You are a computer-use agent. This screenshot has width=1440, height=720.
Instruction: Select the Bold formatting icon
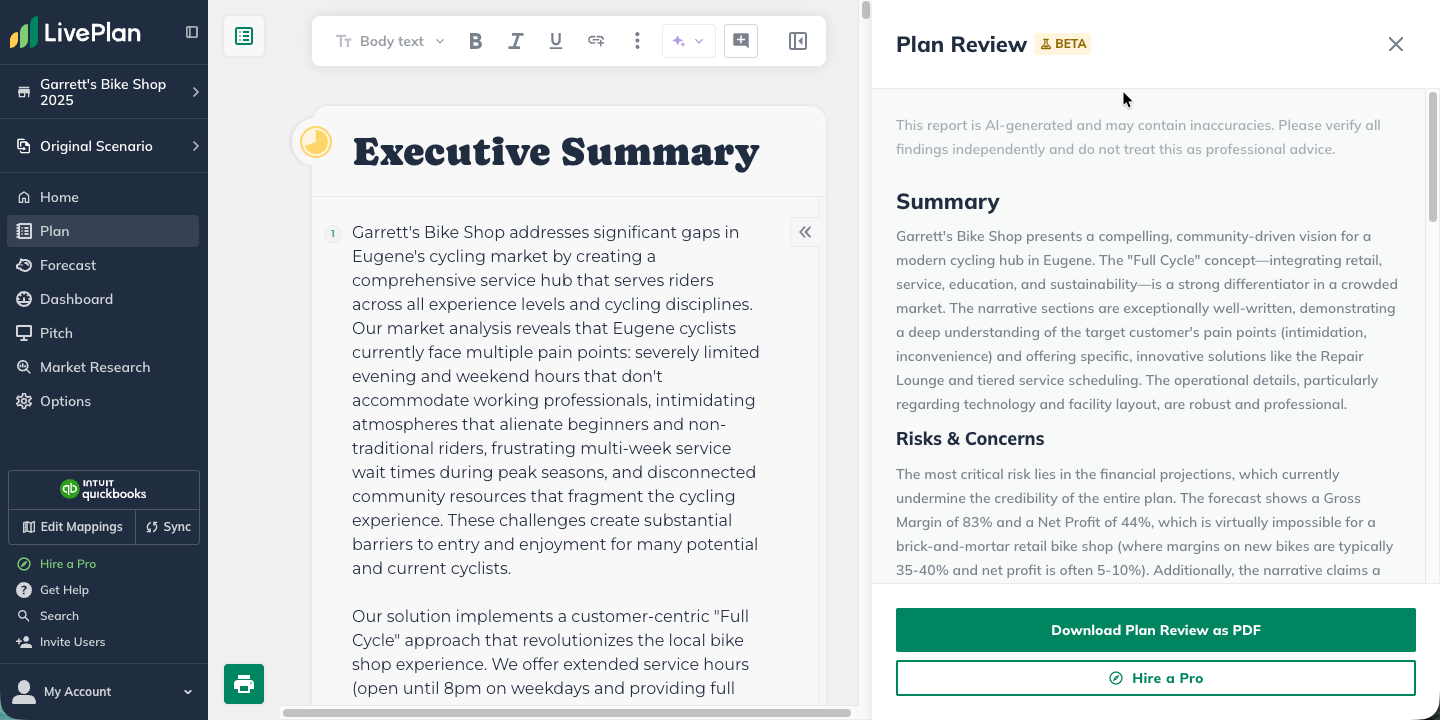tap(475, 41)
